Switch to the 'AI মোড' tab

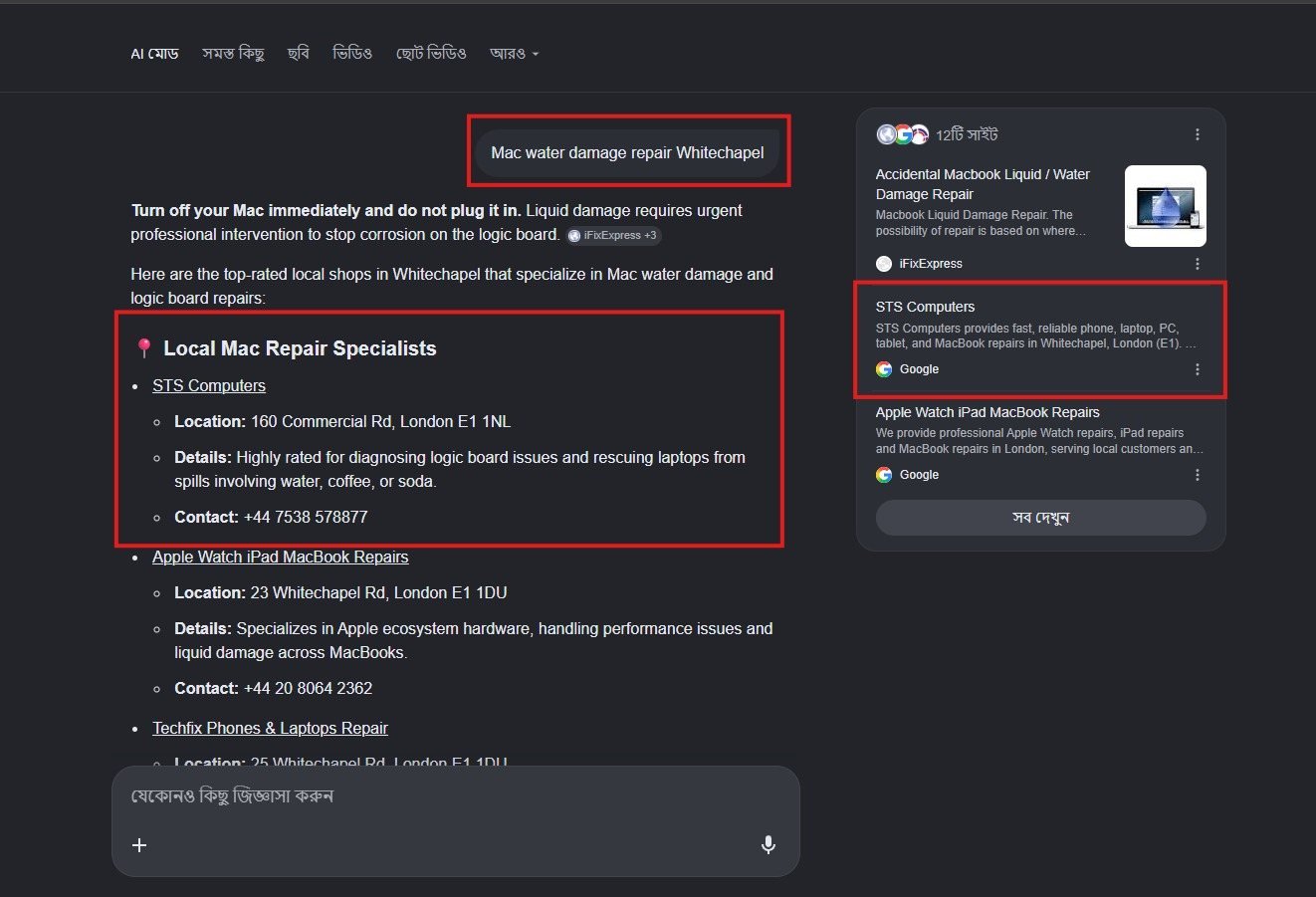click(x=154, y=54)
